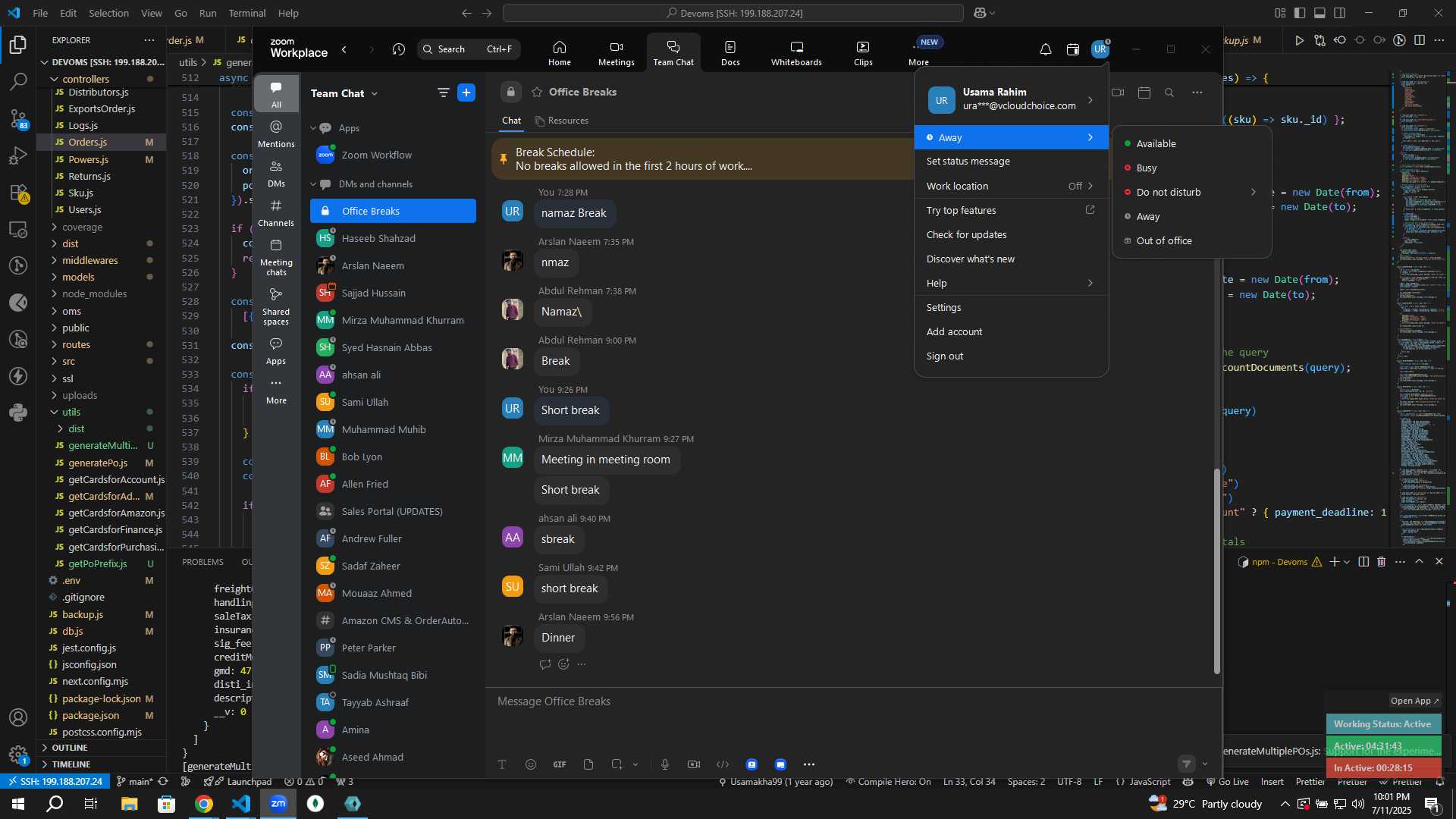Image resolution: width=1456 pixels, height=819 pixels.
Task: Star the Office Breaks channel
Action: [537, 92]
